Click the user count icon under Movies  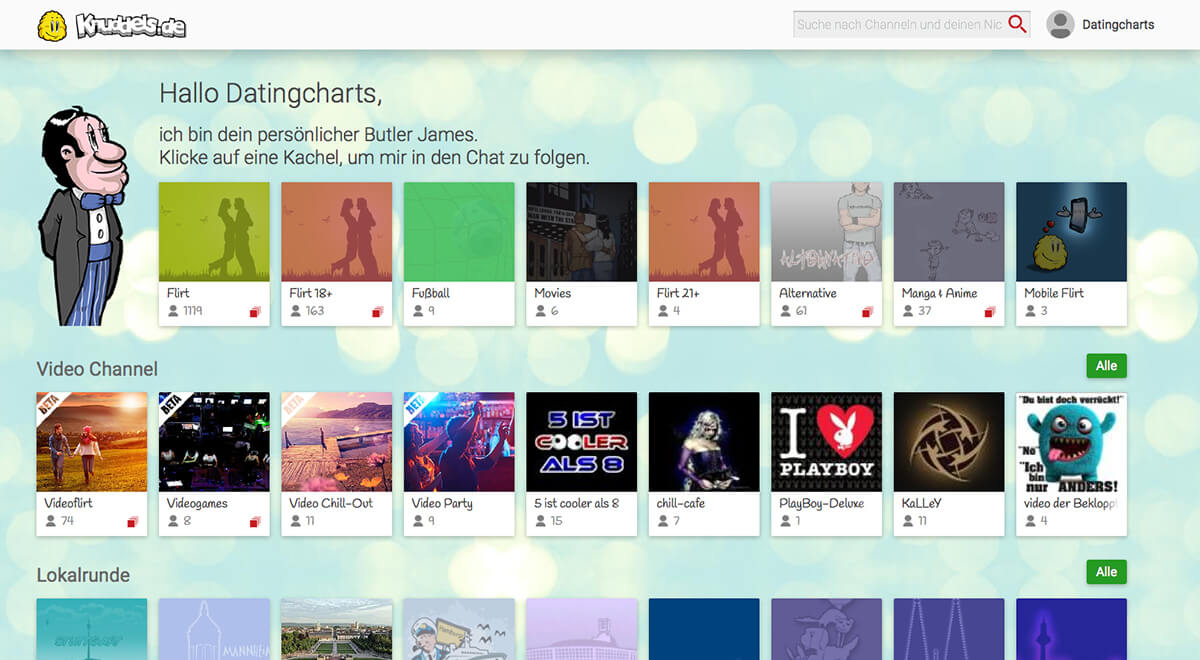540,311
